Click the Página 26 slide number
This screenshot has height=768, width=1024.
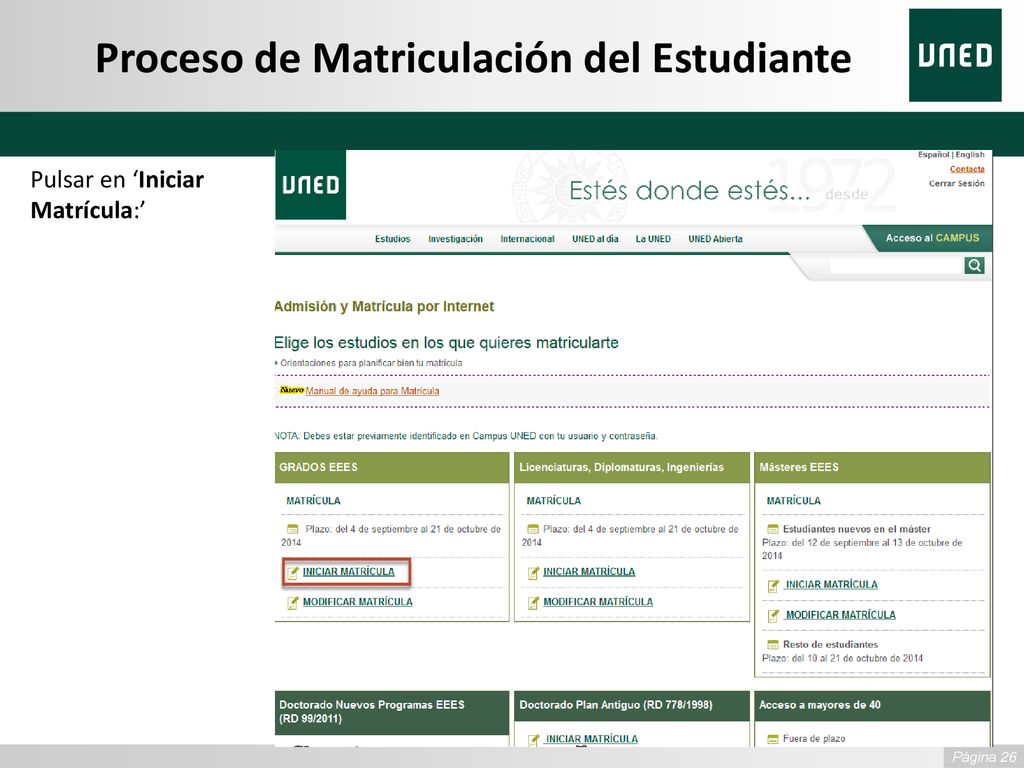click(x=984, y=757)
